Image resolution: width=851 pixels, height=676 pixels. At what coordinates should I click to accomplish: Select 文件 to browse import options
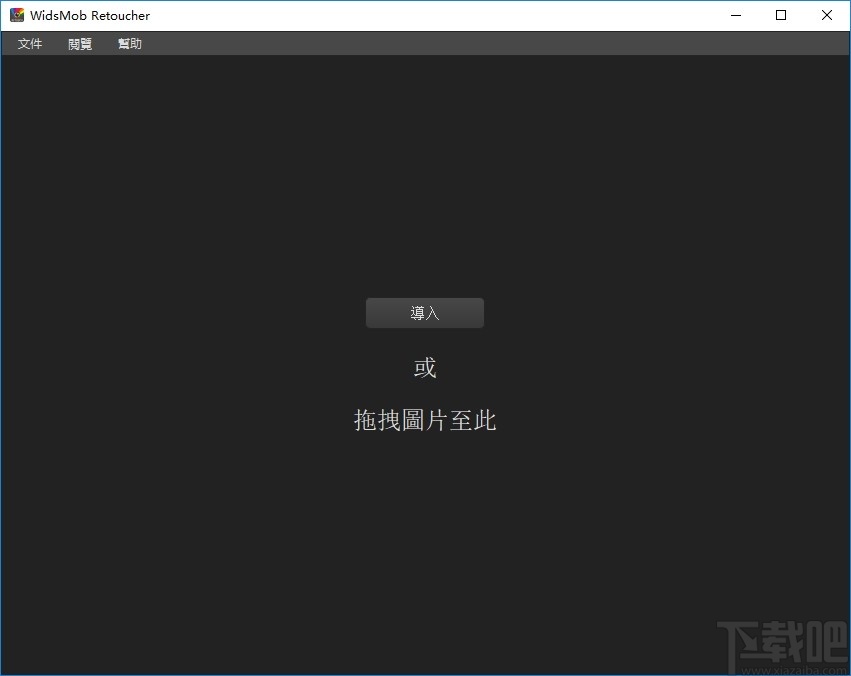pyautogui.click(x=29, y=43)
